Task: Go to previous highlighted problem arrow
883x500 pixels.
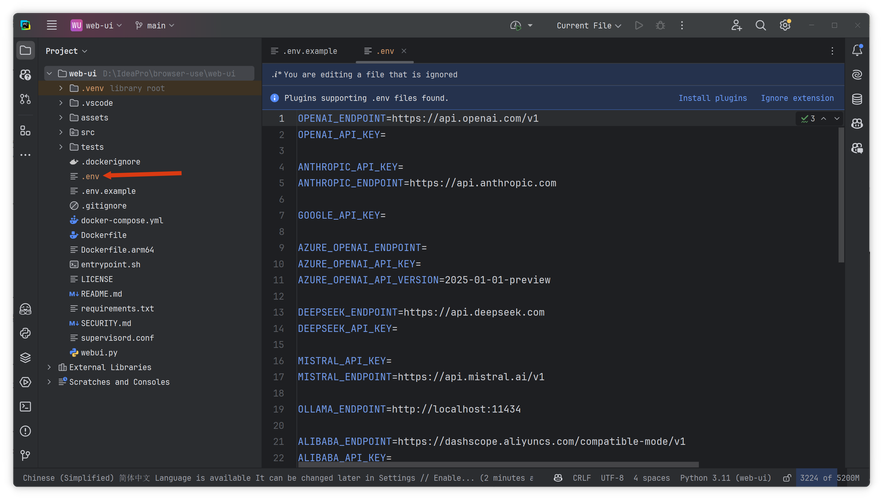Action: point(823,119)
